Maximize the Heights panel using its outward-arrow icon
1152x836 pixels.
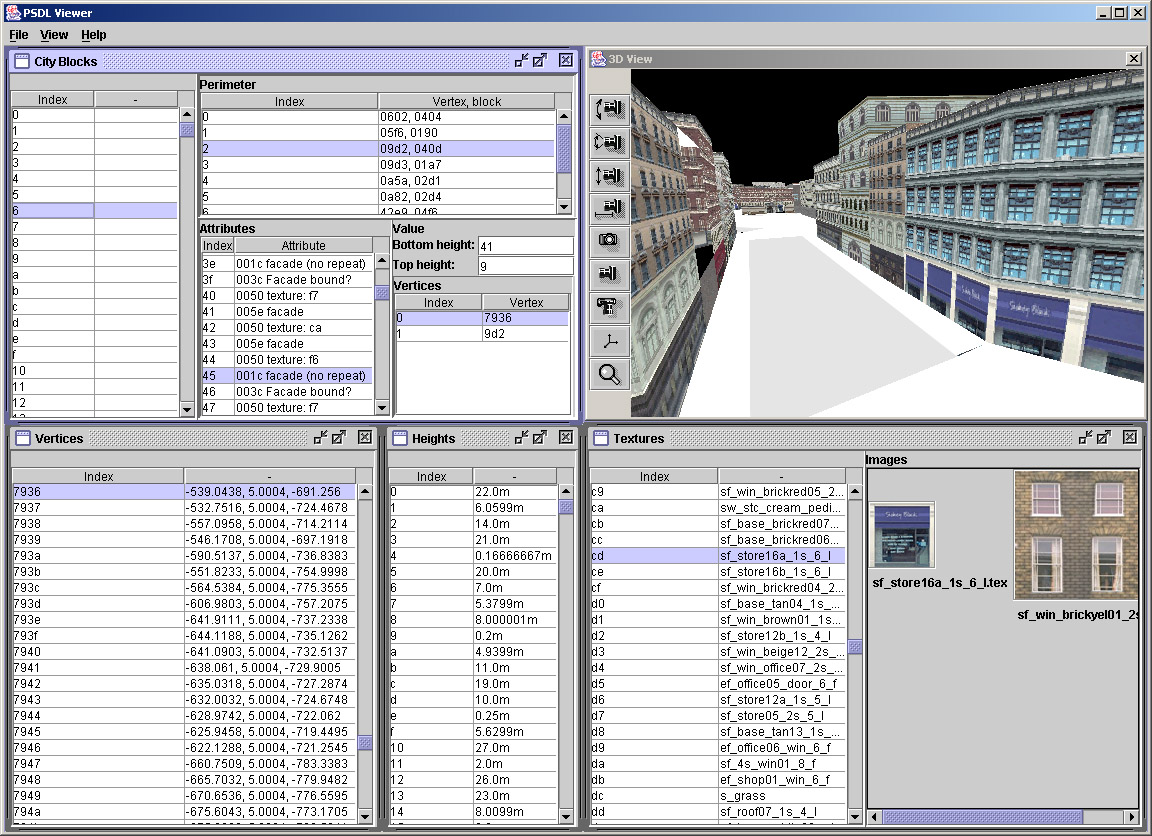pos(540,438)
